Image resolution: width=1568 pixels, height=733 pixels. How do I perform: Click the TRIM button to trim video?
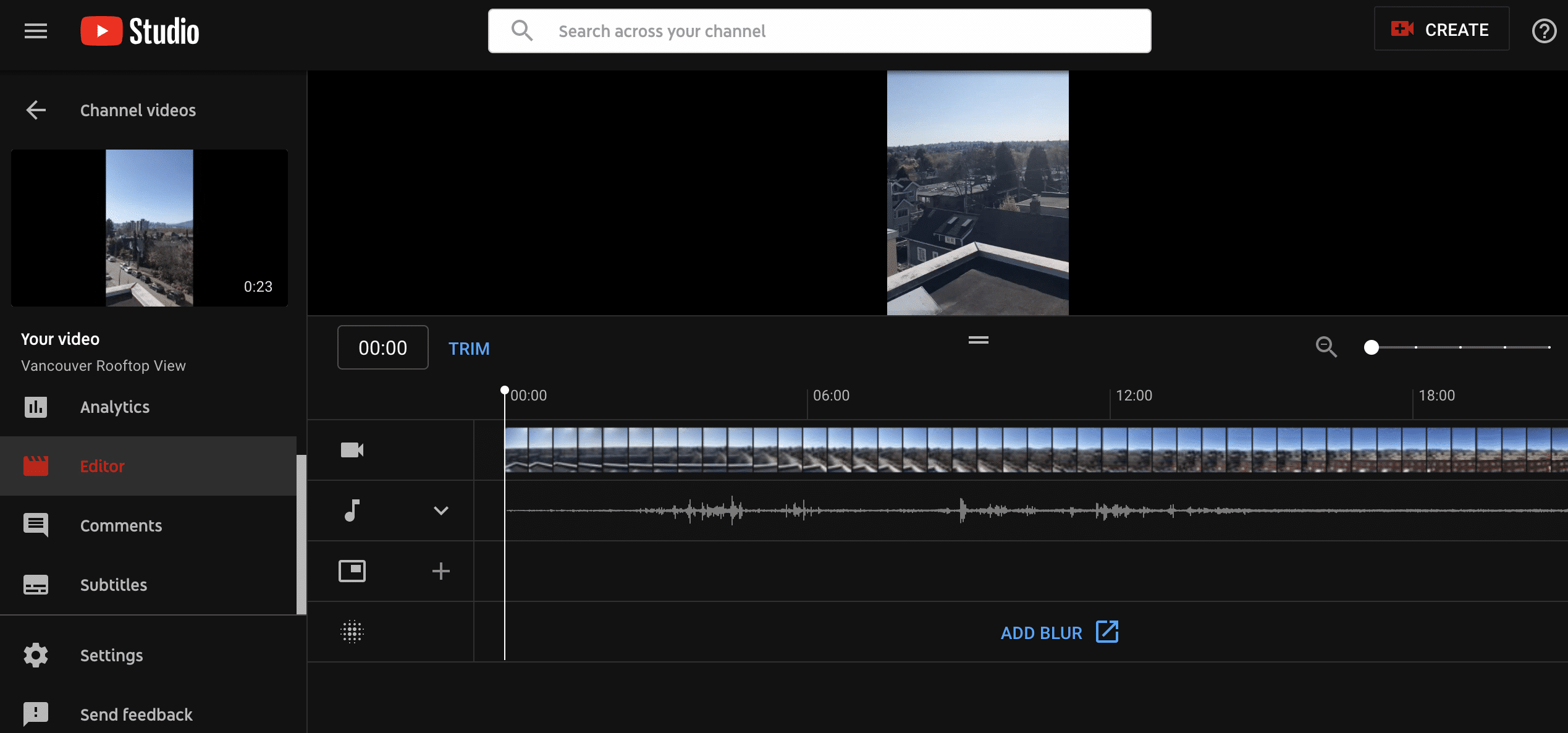tap(469, 348)
